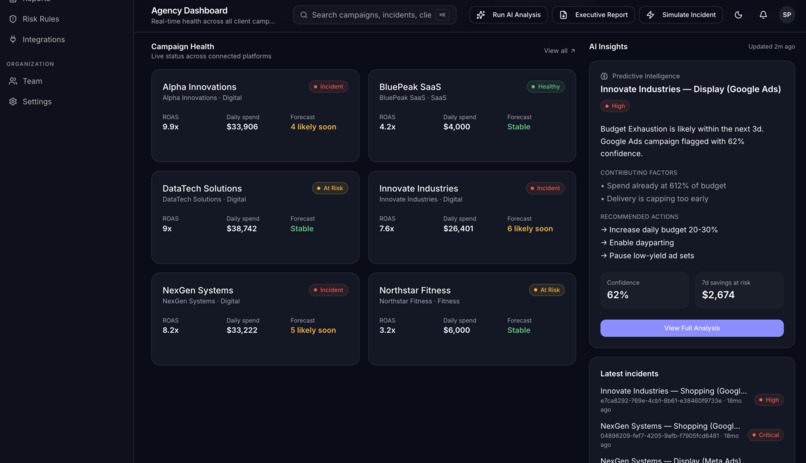
Task: Click 'Updated 2m ago' label
Action: [772, 47]
